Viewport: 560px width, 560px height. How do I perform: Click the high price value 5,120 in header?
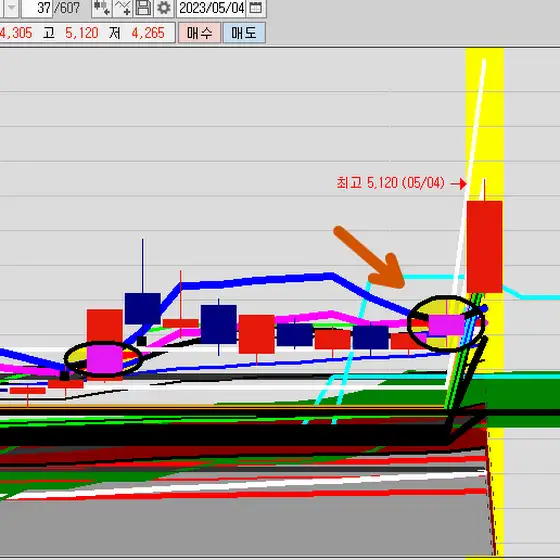(x=82, y=33)
